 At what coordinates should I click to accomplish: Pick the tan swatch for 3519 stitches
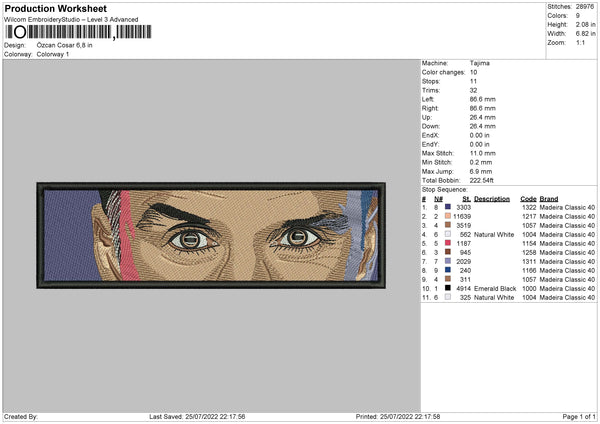447,225
